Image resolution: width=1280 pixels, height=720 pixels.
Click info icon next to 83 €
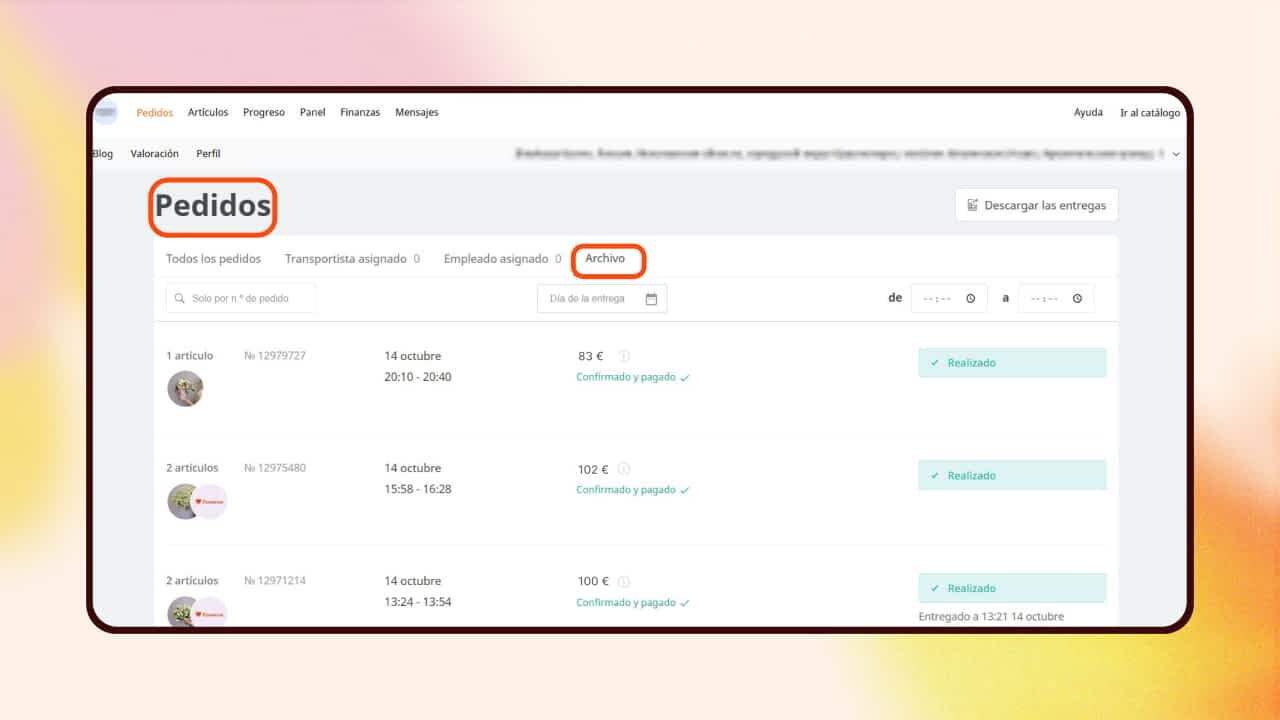click(624, 356)
